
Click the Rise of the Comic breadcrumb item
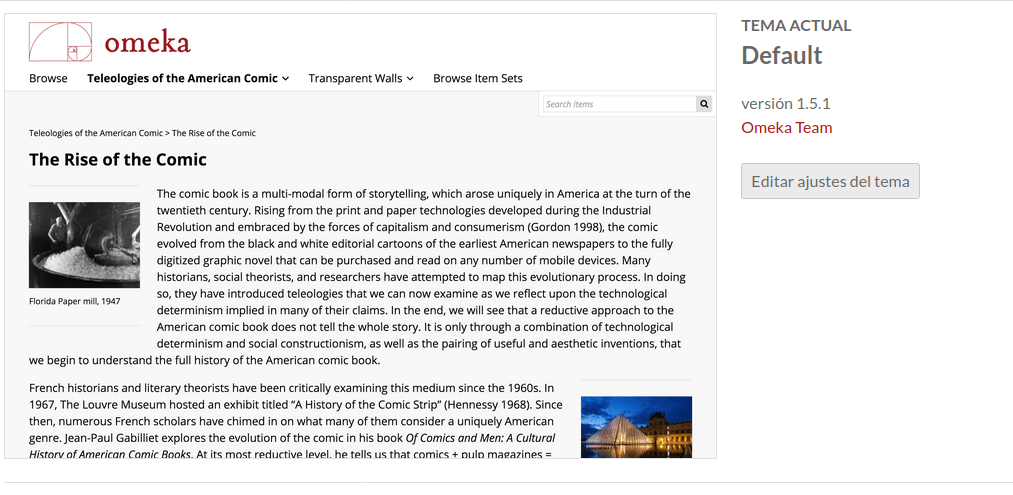tap(214, 133)
